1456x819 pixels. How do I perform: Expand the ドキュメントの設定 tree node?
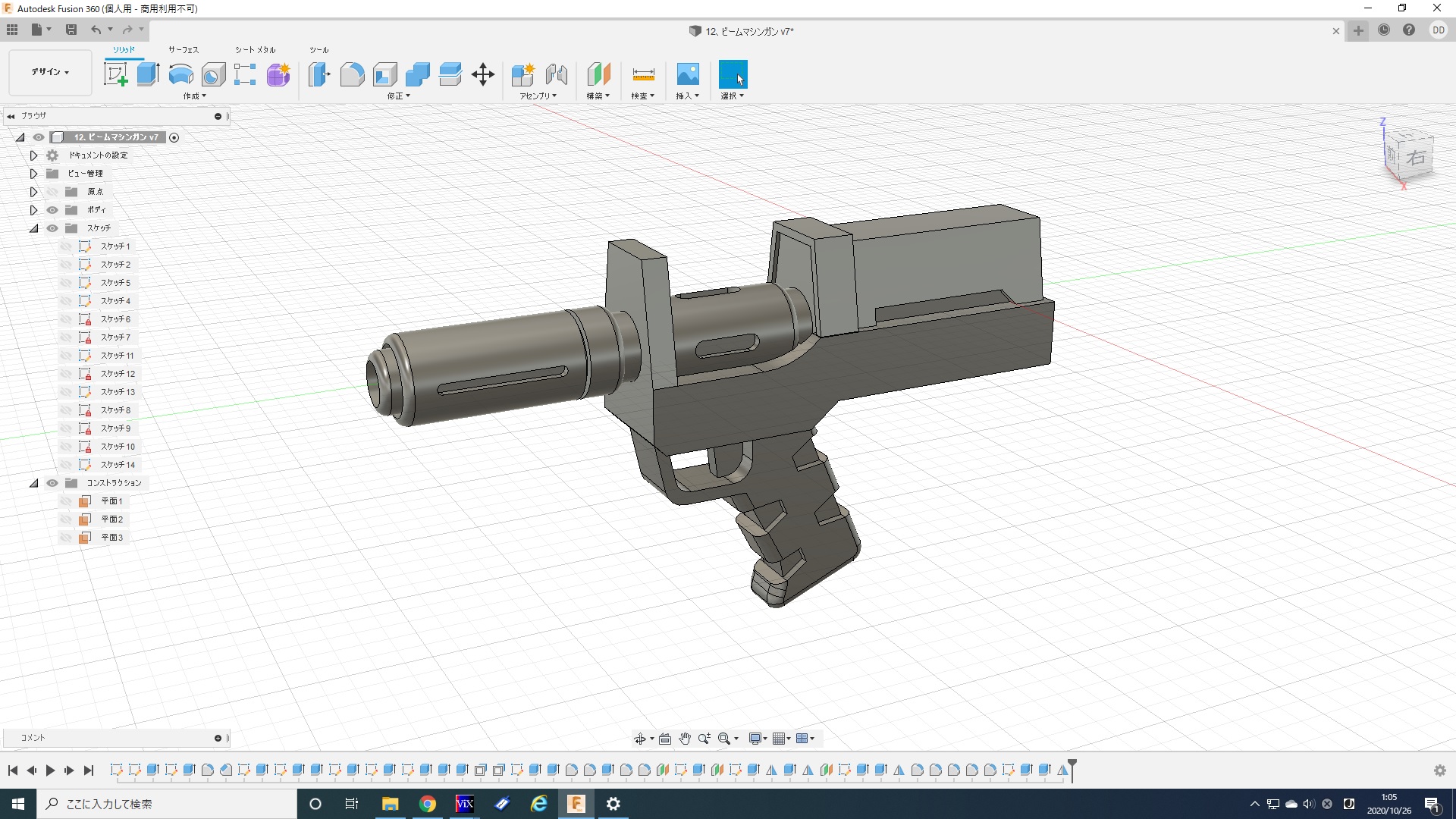coord(33,155)
